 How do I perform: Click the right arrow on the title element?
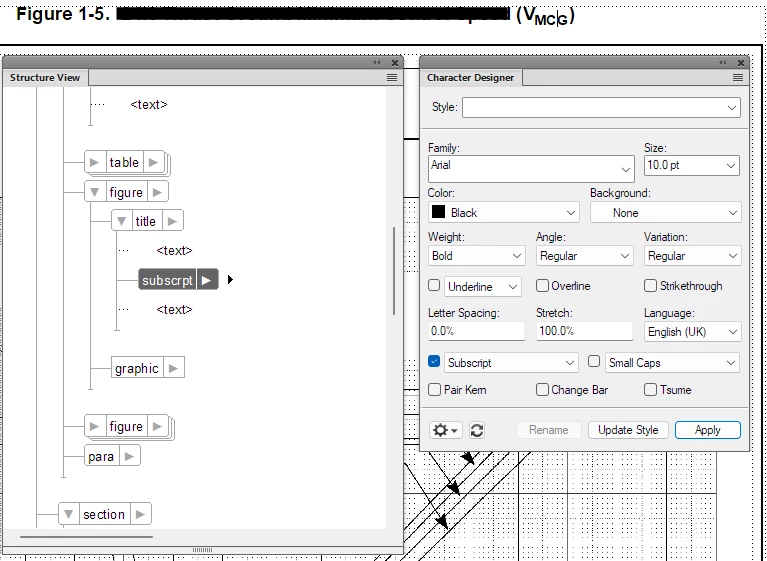[172, 221]
